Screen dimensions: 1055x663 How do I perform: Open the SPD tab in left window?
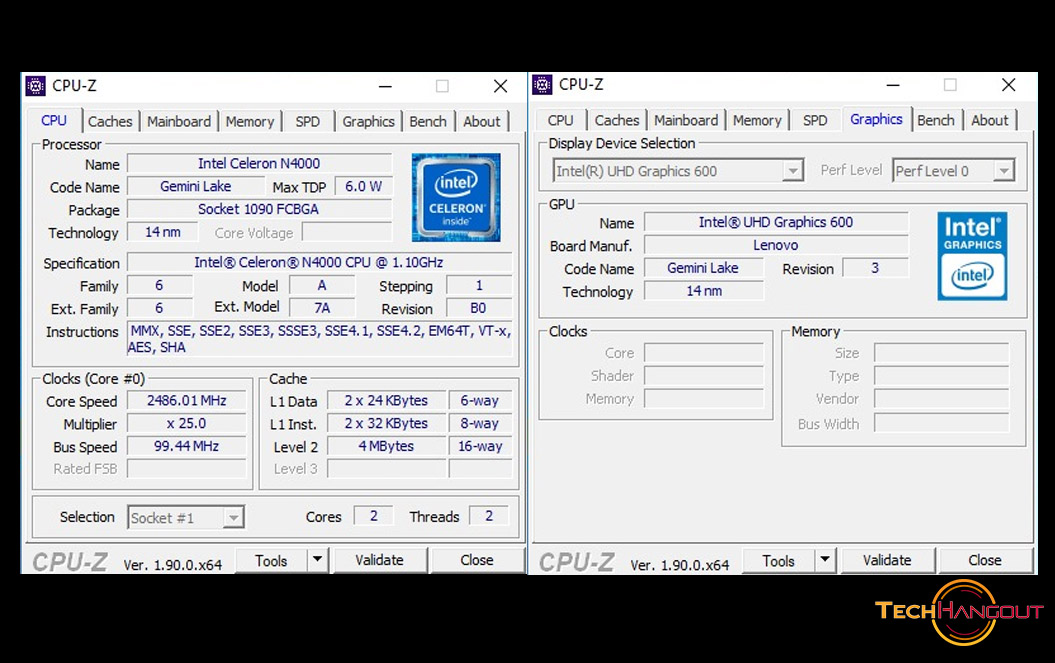(307, 122)
